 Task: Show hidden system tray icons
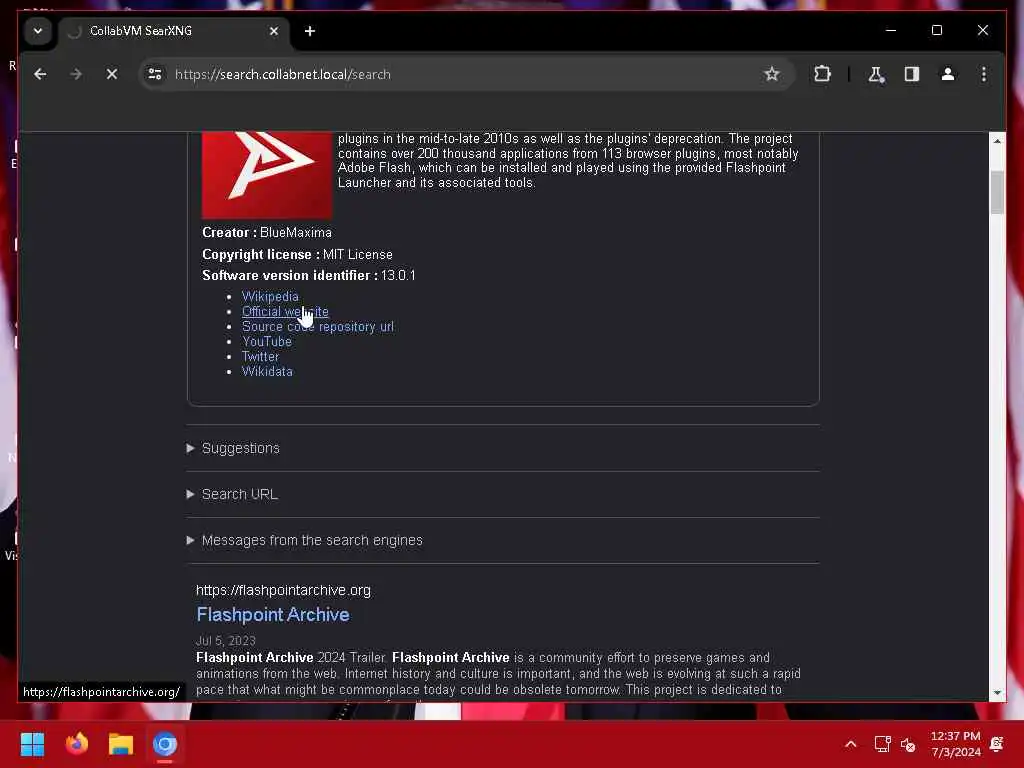coord(850,744)
